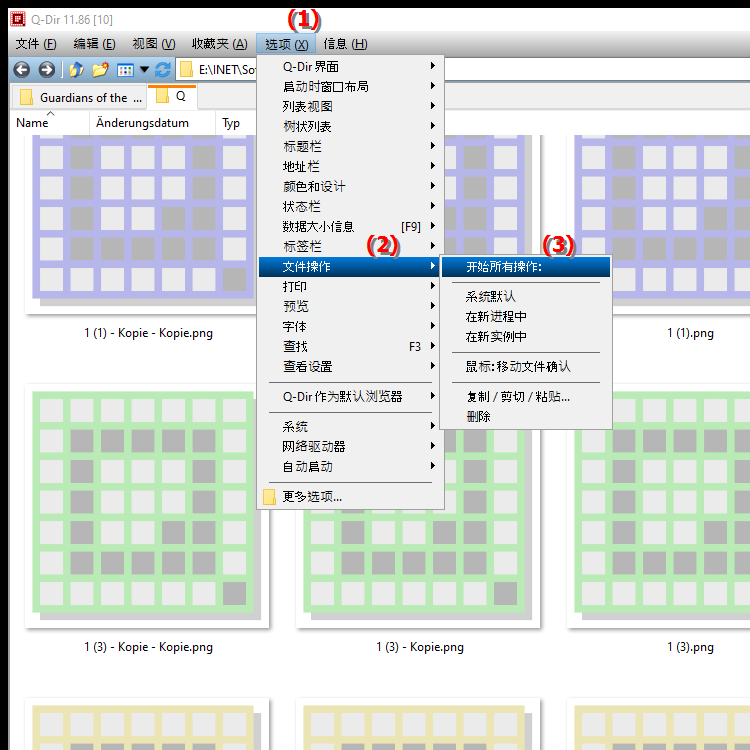Expand the 标题栏 submenu

tap(350, 146)
